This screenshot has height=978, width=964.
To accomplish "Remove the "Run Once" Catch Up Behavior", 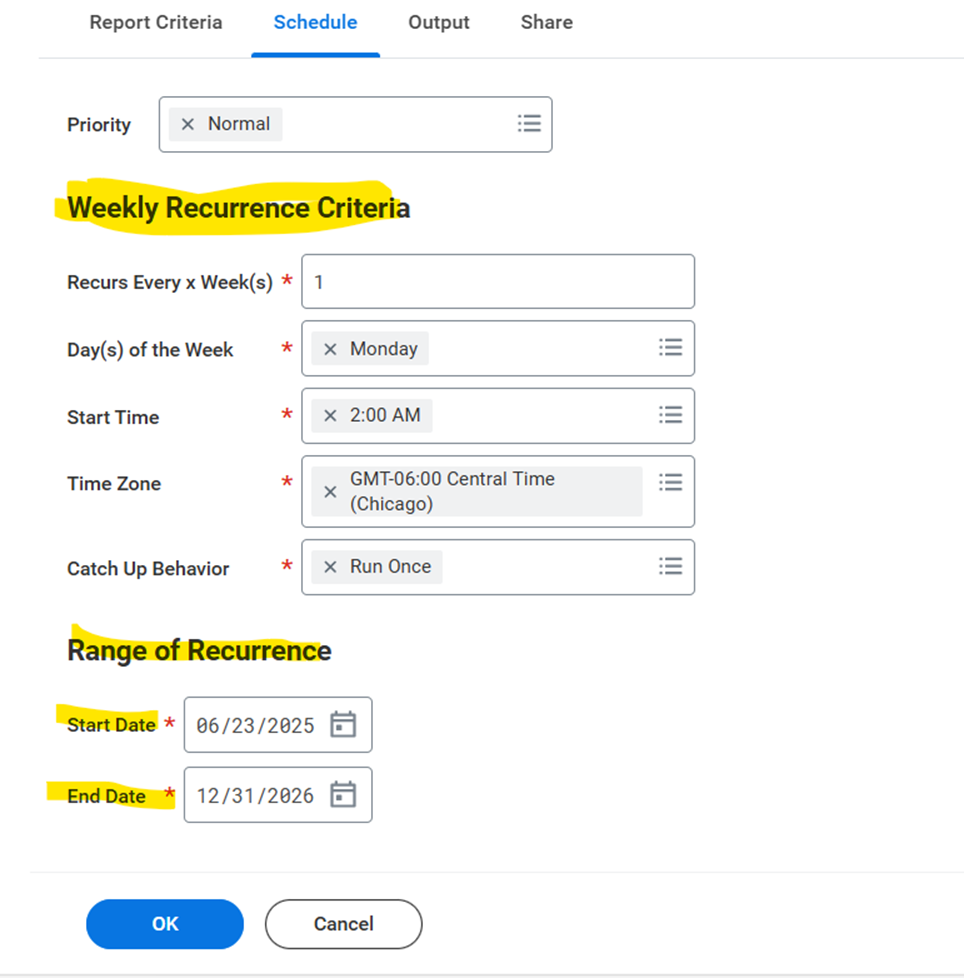I will click(x=330, y=566).
